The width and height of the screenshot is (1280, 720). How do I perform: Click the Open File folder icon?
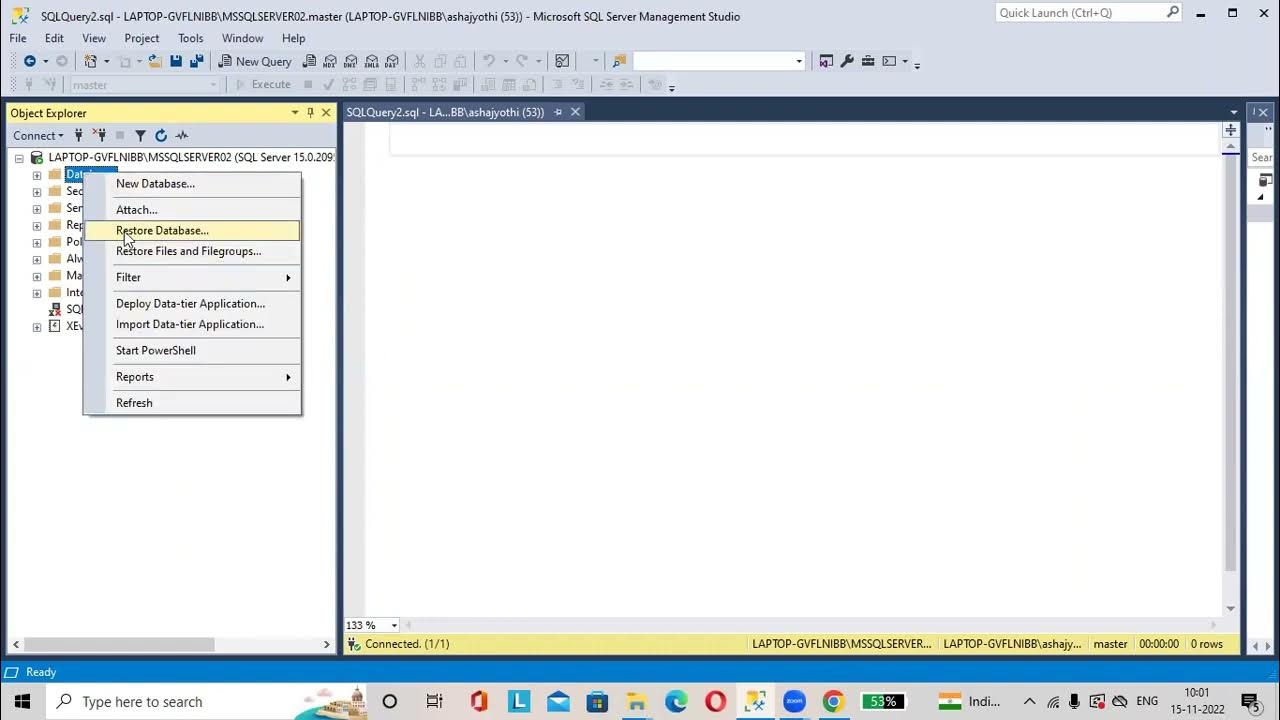[x=155, y=61]
